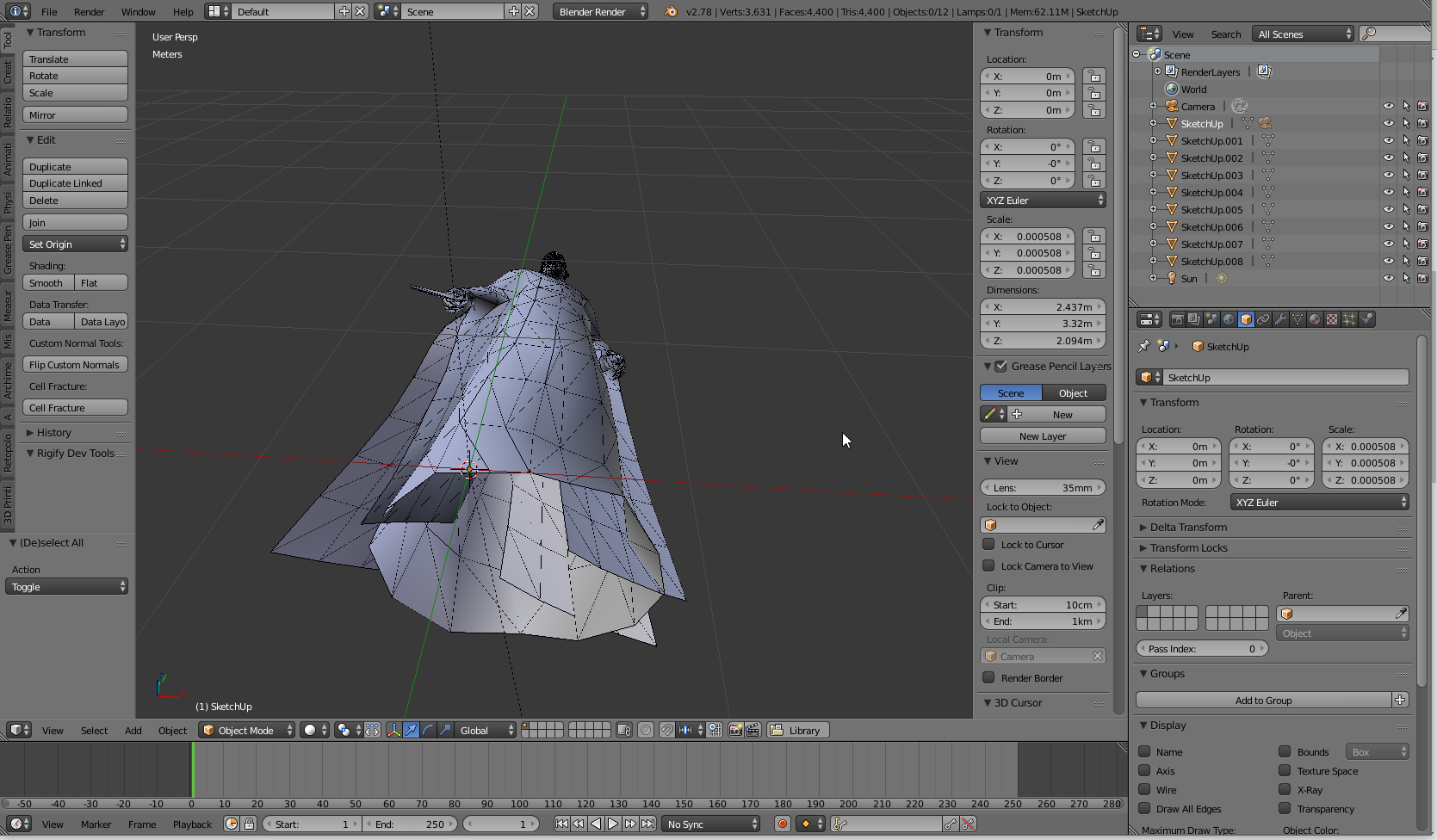The width and height of the screenshot is (1437, 840).
Task: Open the Physics properties tab
Action: [x=1366, y=319]
